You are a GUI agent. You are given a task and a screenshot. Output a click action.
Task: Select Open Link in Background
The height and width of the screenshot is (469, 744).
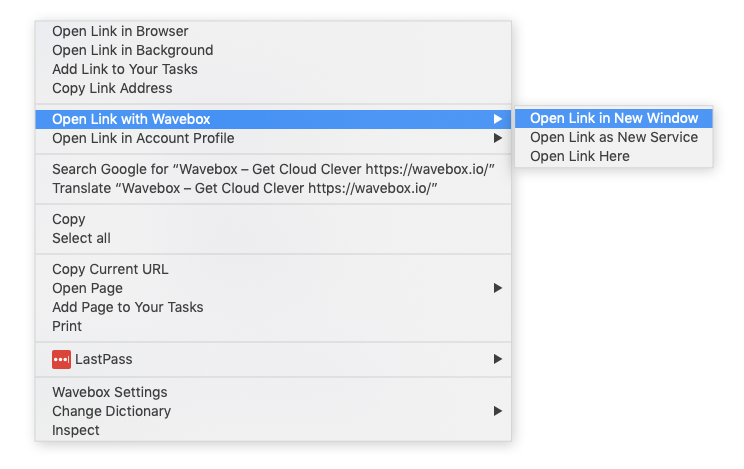tap(132, 50)
